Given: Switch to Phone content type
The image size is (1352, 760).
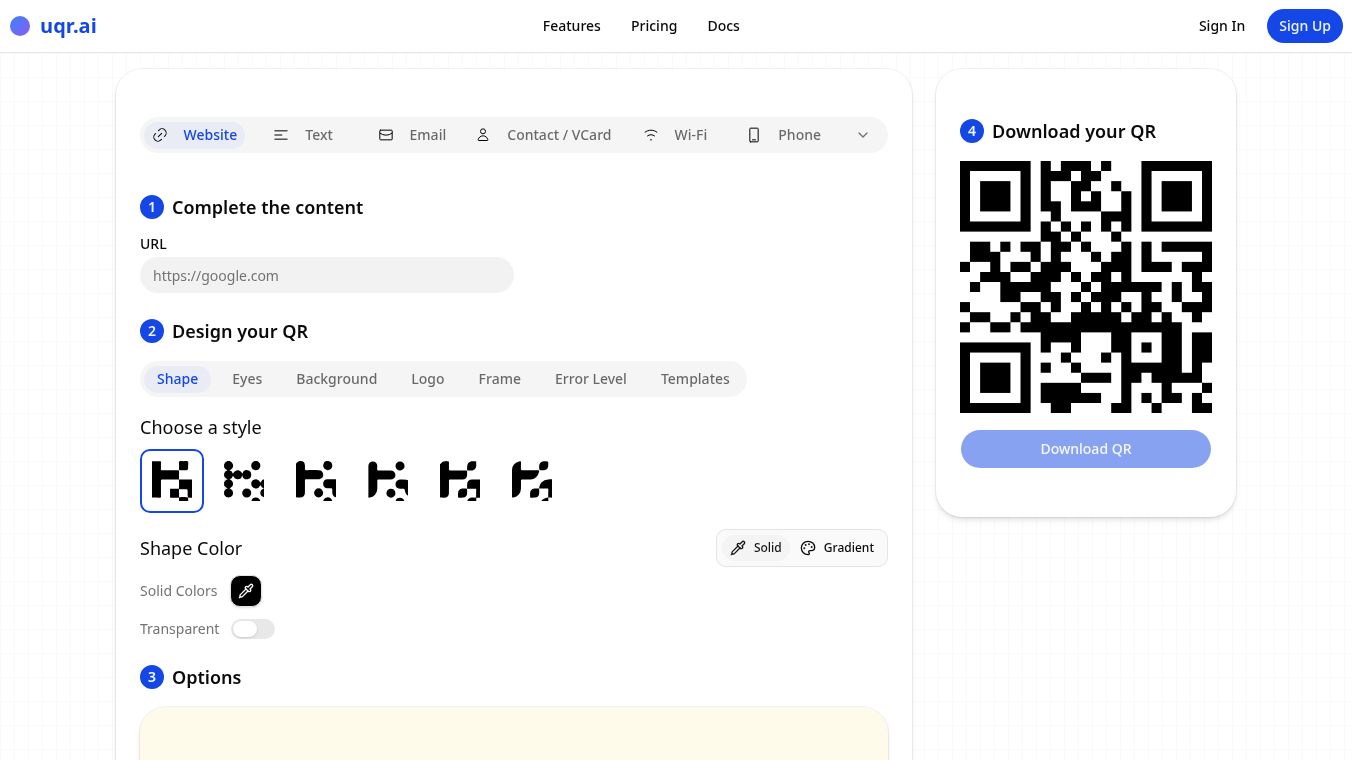Looking at the screenshot, I should tap(785, 135).
